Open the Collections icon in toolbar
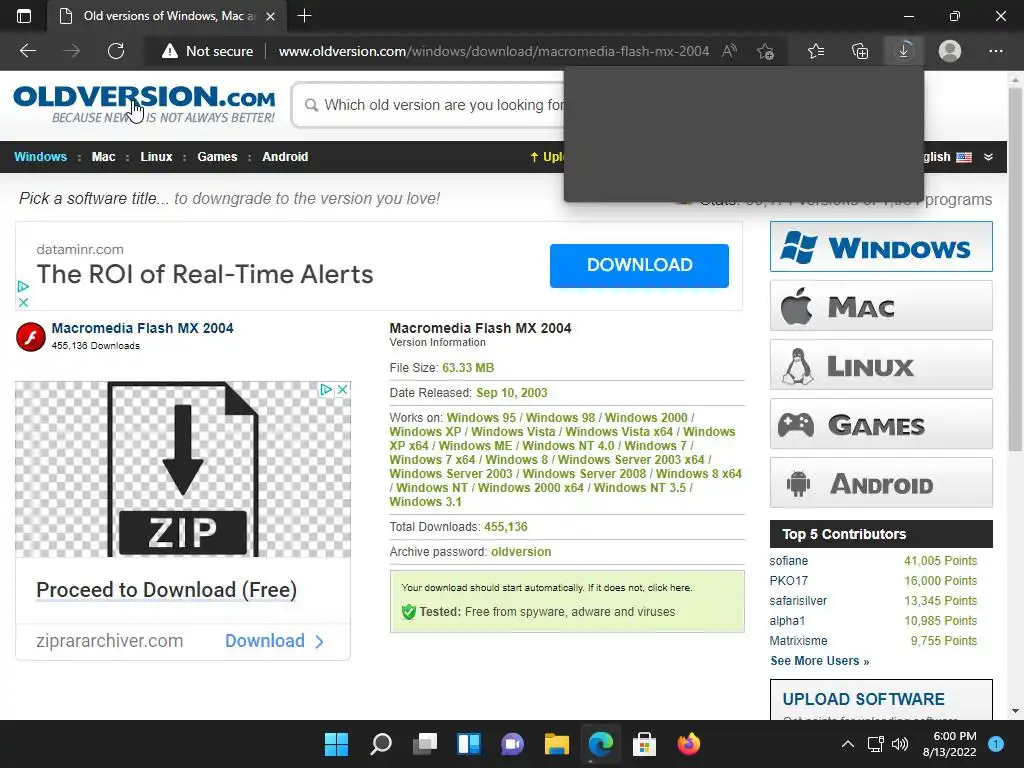Image resolution: width=1024 pixels, height=768 pixels. pyautogui.click(x=860, y=51)
